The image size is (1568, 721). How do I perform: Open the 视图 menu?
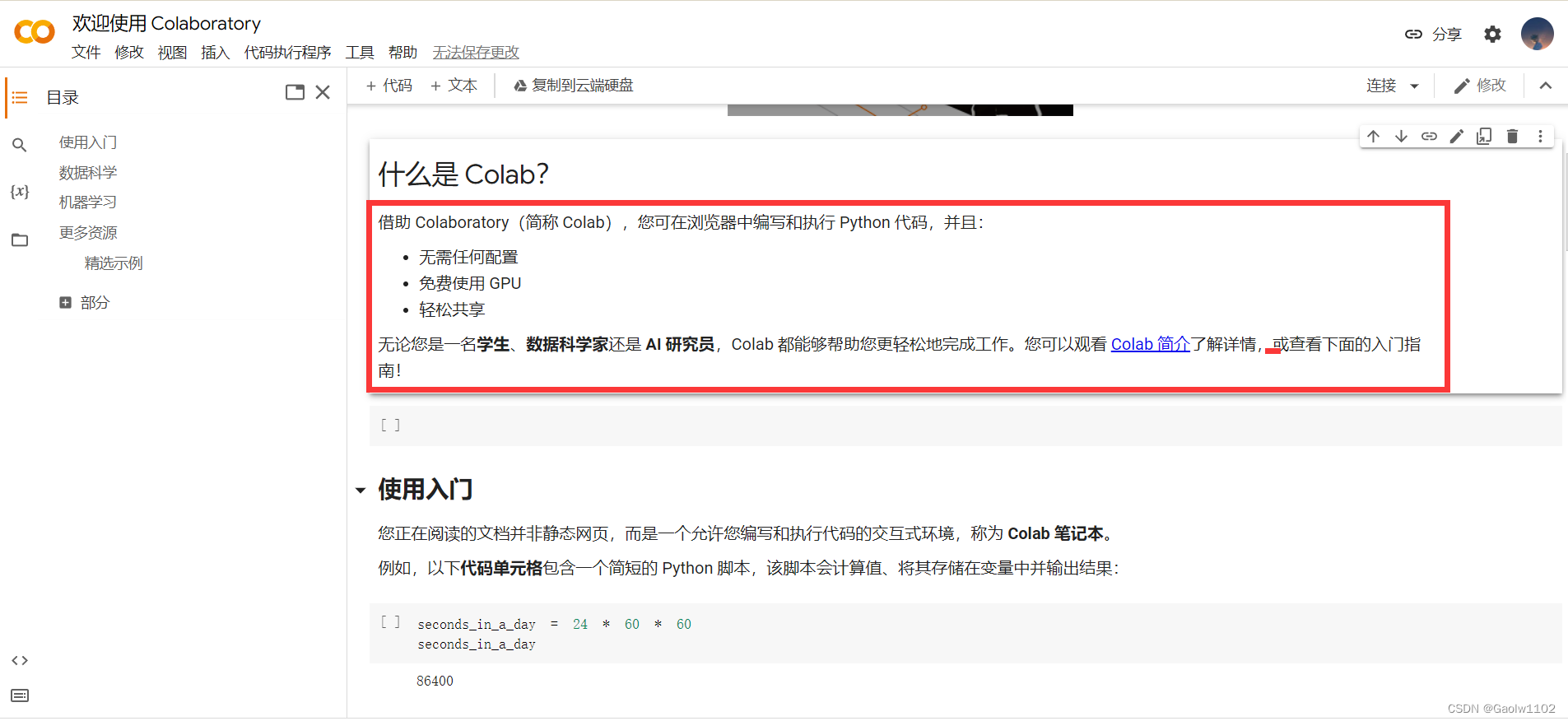coord(172,53)
